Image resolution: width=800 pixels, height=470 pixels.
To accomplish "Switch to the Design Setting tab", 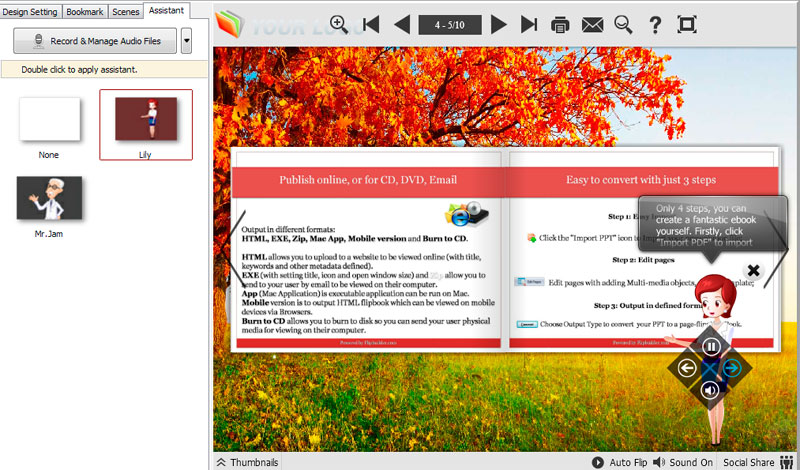I will pyautogui.click(x=31, y=11).
